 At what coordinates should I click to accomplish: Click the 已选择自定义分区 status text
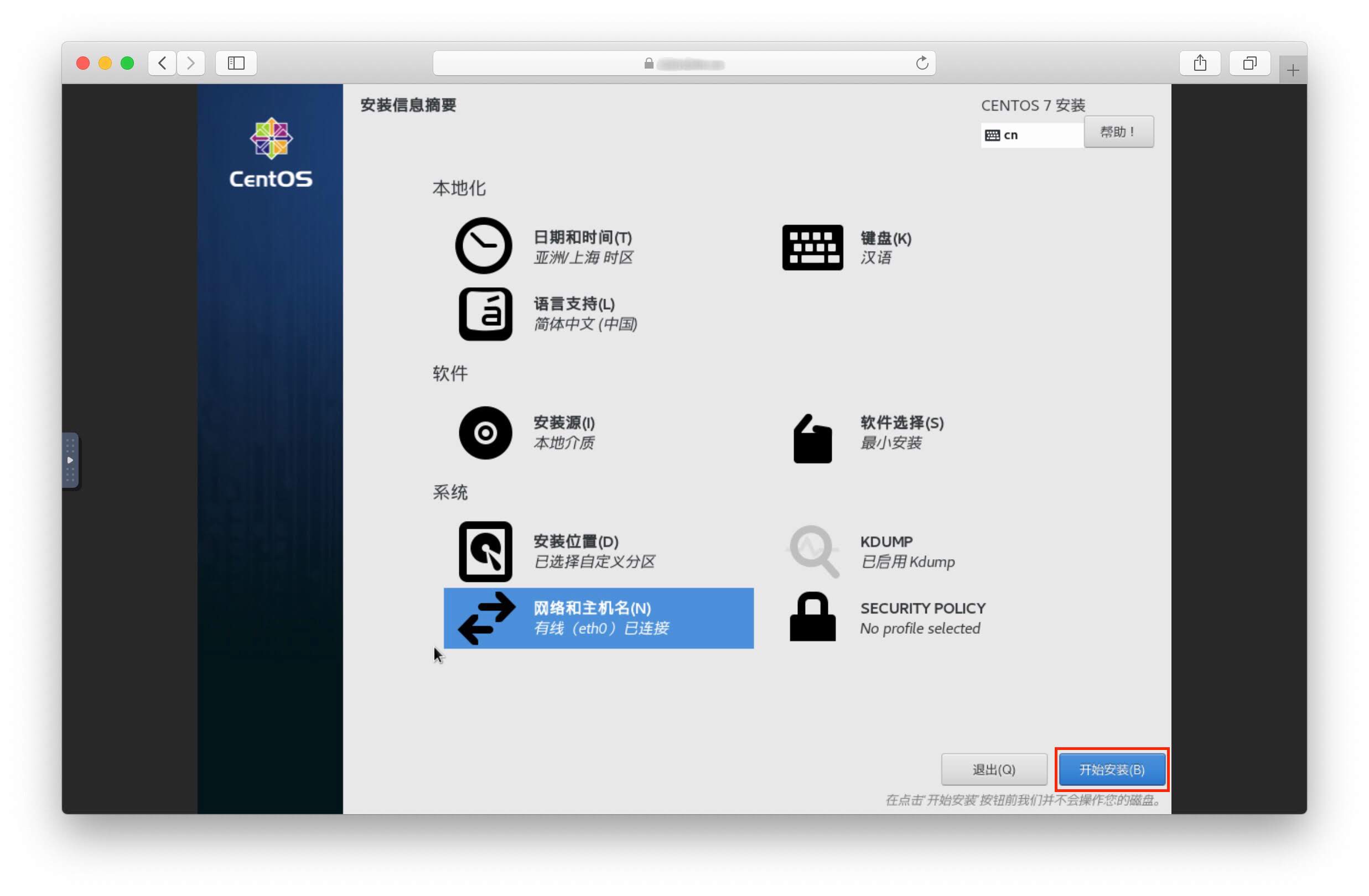(594, 562)
